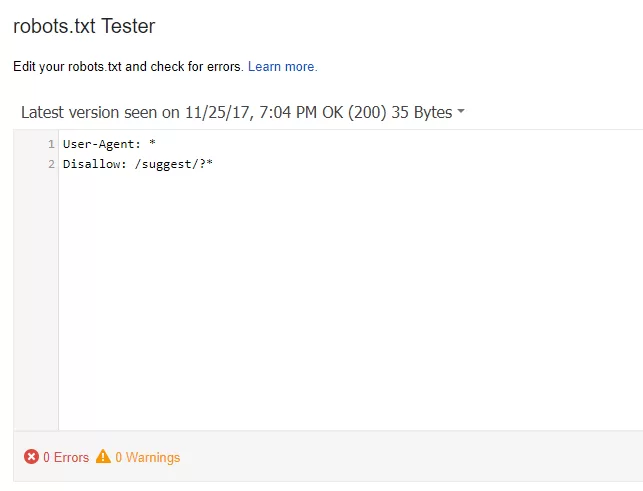Click the empty editor area below the rules
The image size is (643, 491).
point(340,300)
